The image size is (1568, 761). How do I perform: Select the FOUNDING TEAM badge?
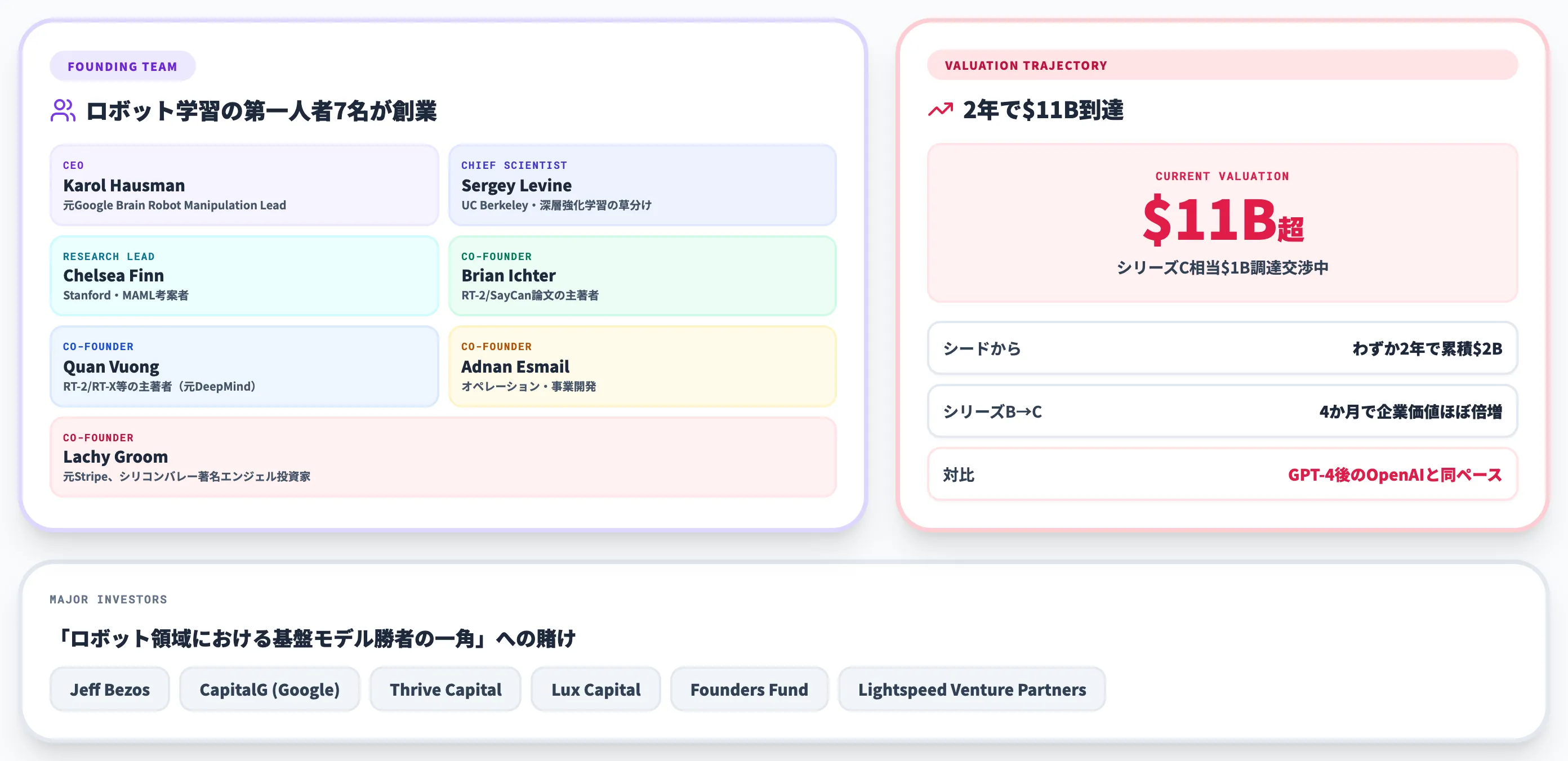pos(122,66)
